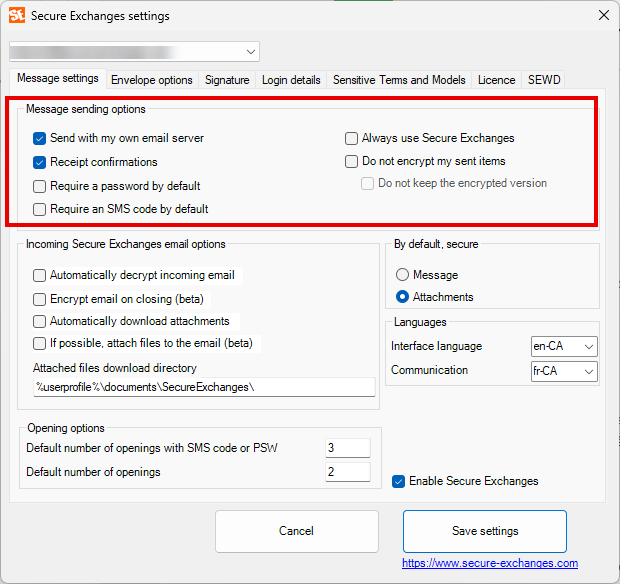Open the blurred account dropdown

pyautogui.click(x=134, y=52)
